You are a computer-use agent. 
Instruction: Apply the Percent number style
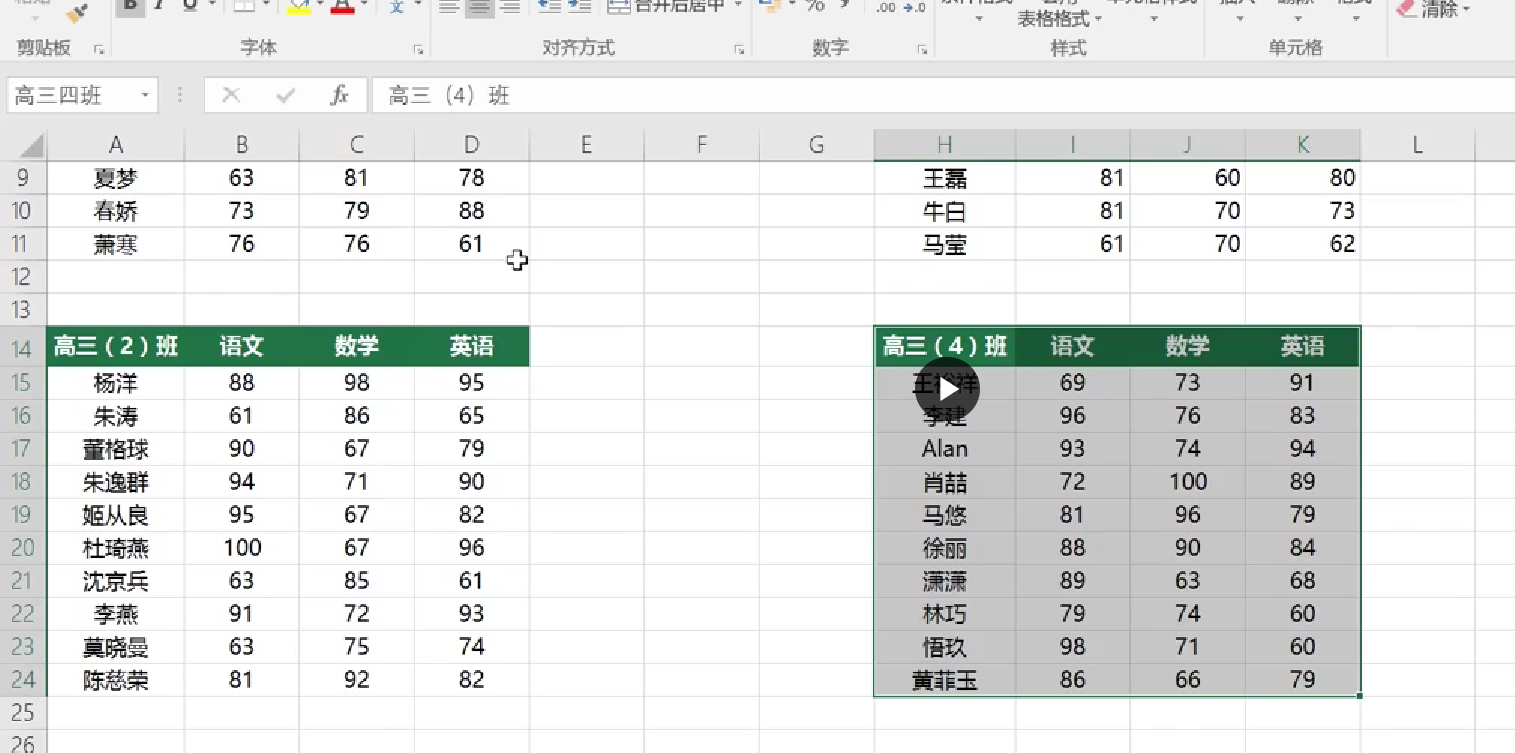pyautogui.click(x=817, y=5)
